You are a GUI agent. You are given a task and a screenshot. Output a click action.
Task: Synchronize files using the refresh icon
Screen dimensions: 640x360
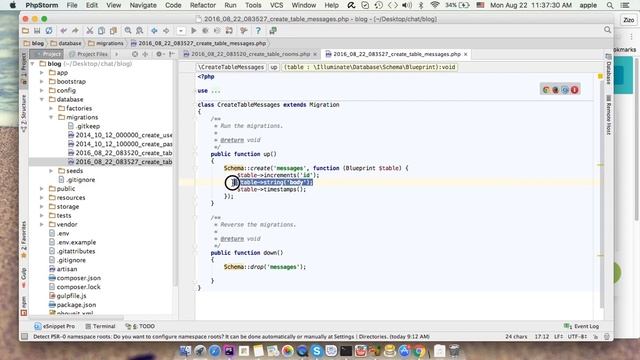pyautogui.click(x=49, y=31)
